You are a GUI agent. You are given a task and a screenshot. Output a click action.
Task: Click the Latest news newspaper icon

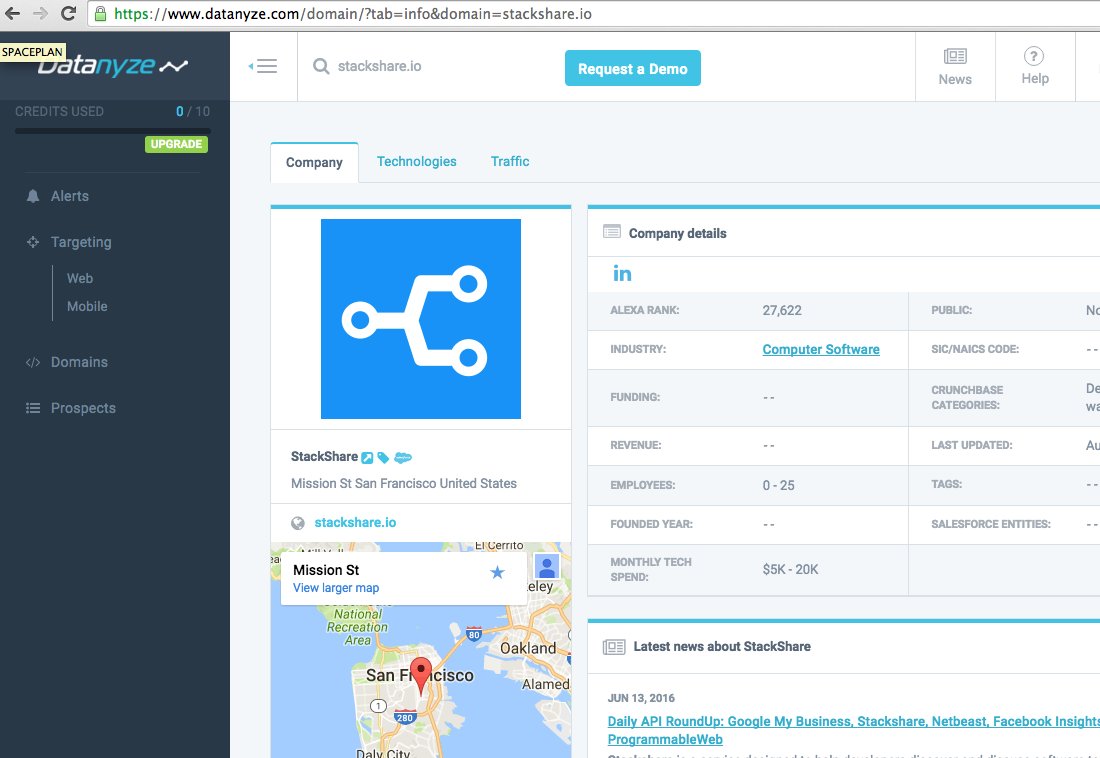tap(614, 646)
